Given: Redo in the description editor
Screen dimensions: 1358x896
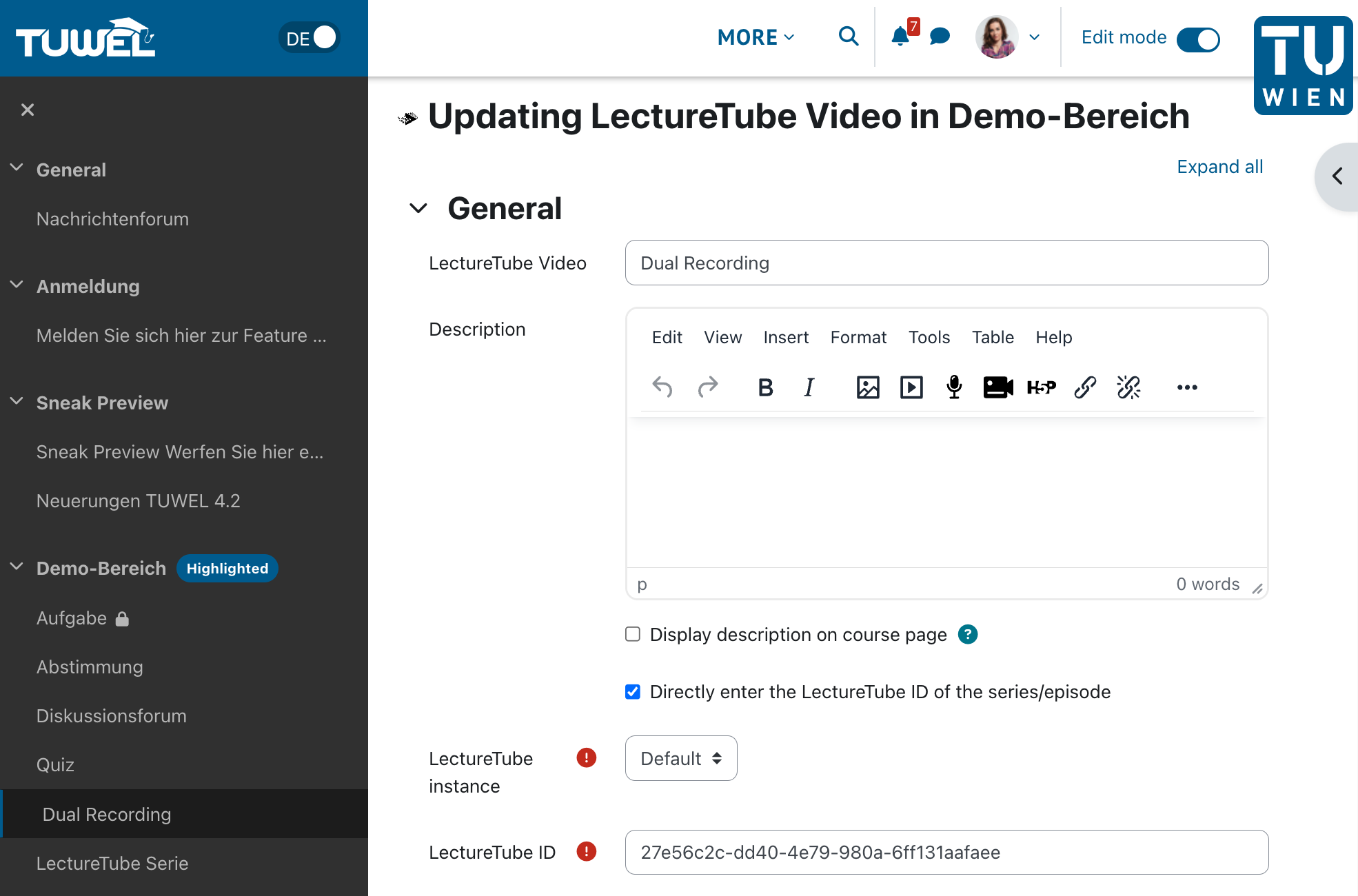Looking at the screenshot, I should pos(707,387).
